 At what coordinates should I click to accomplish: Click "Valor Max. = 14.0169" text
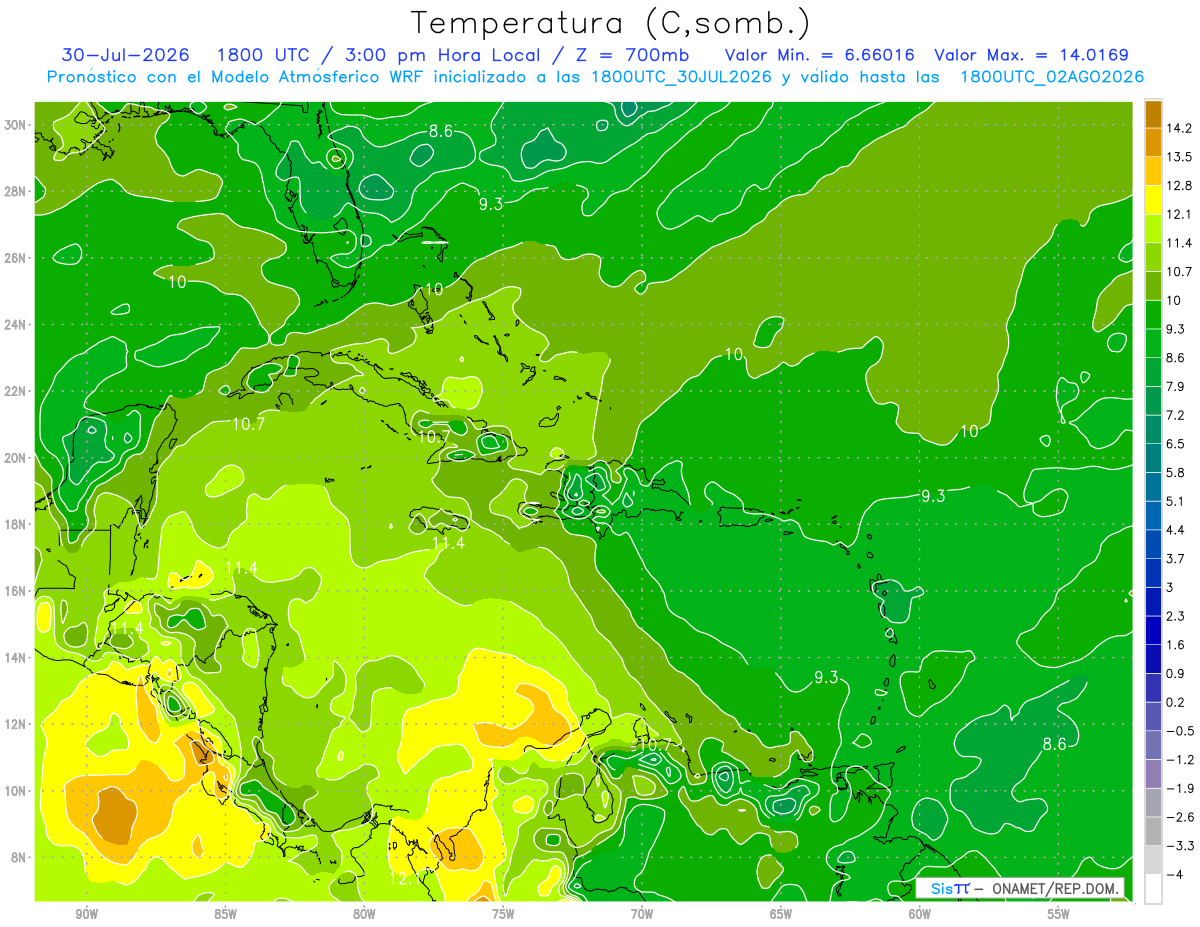point(1031,55)
